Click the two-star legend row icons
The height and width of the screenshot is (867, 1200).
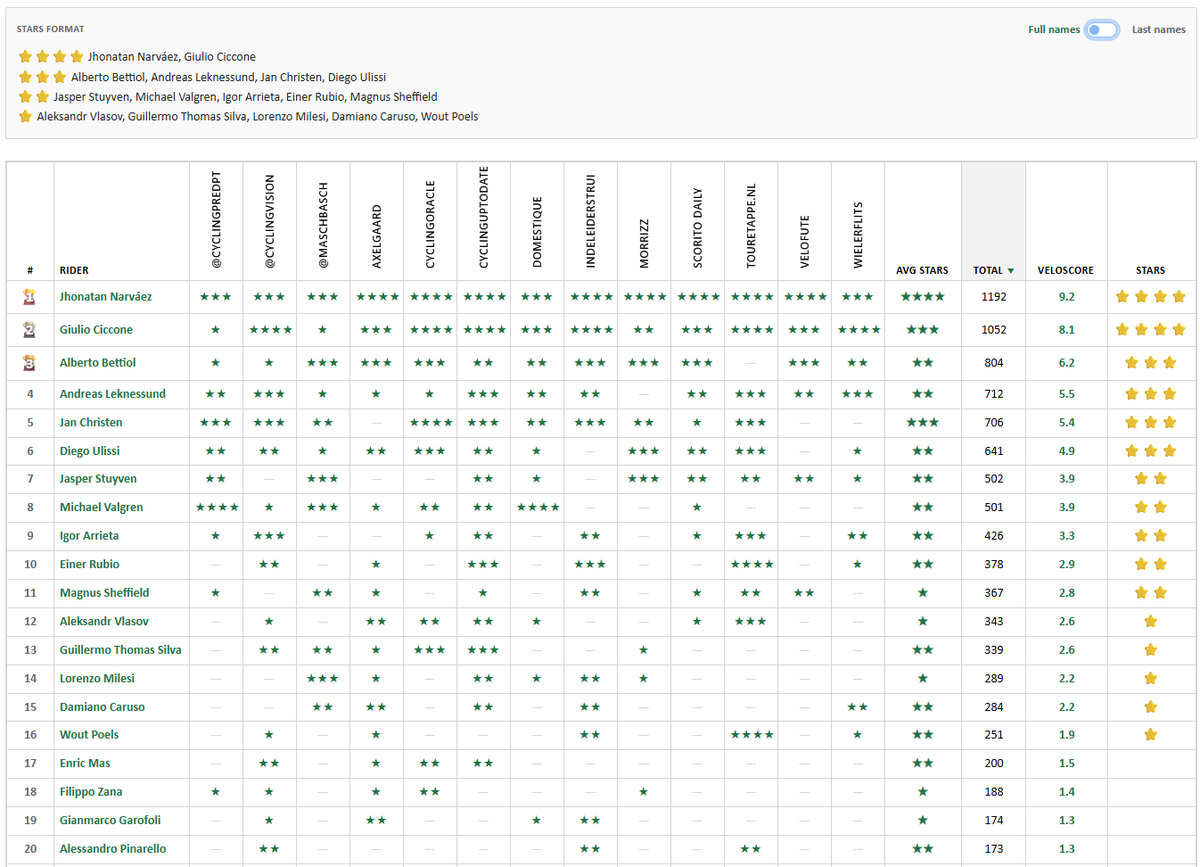(x=34, y=97)
